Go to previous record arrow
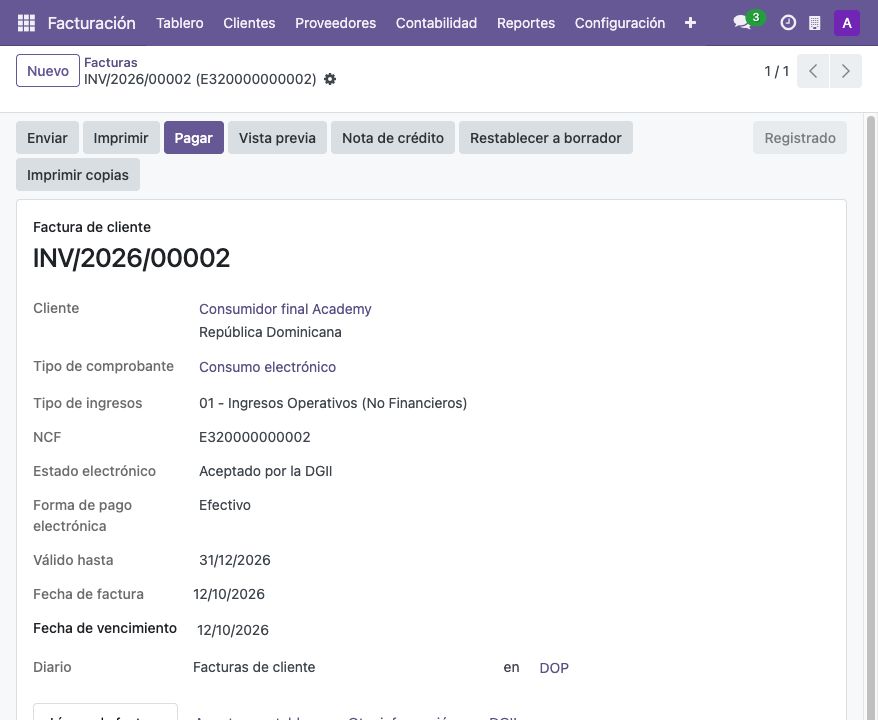 [813, 71]
